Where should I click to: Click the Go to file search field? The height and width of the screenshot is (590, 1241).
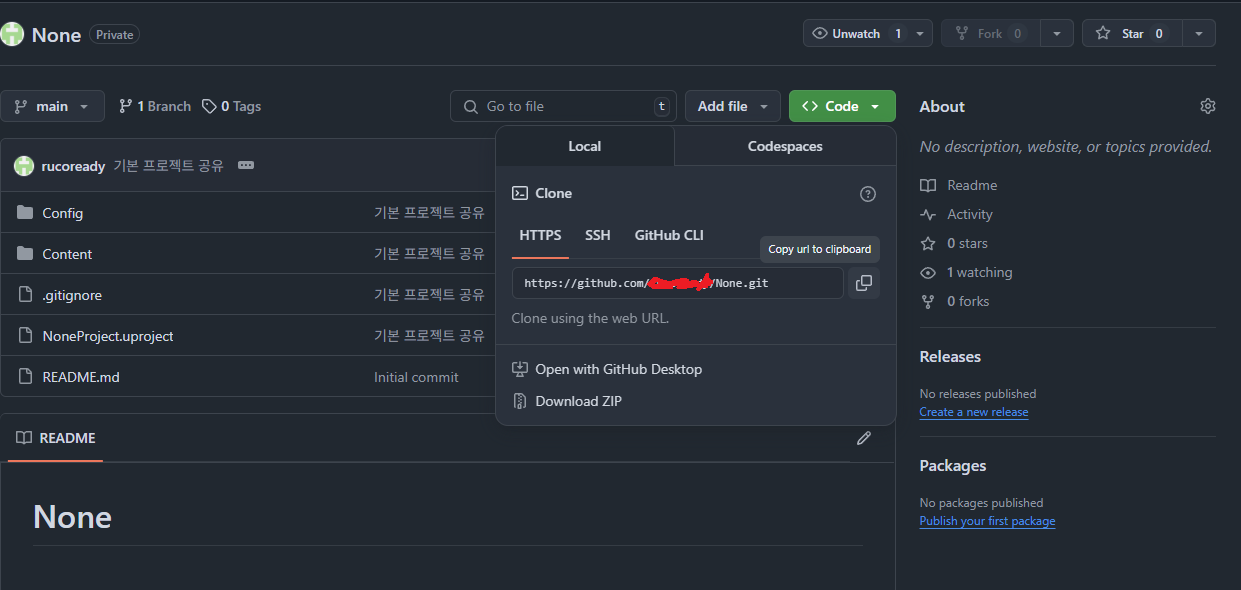(x=563, y=106)
